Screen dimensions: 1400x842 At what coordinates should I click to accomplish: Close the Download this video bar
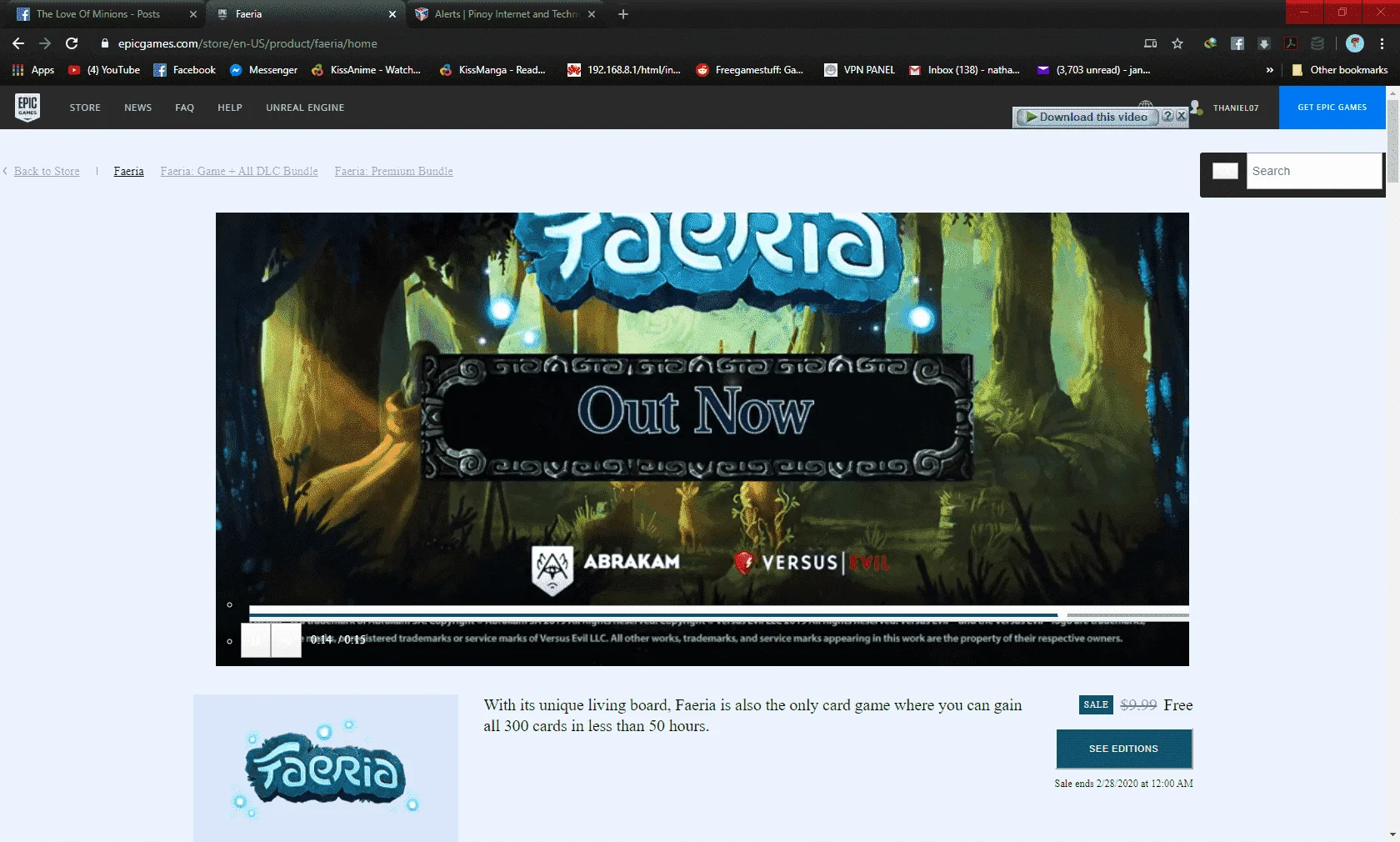1182,117
